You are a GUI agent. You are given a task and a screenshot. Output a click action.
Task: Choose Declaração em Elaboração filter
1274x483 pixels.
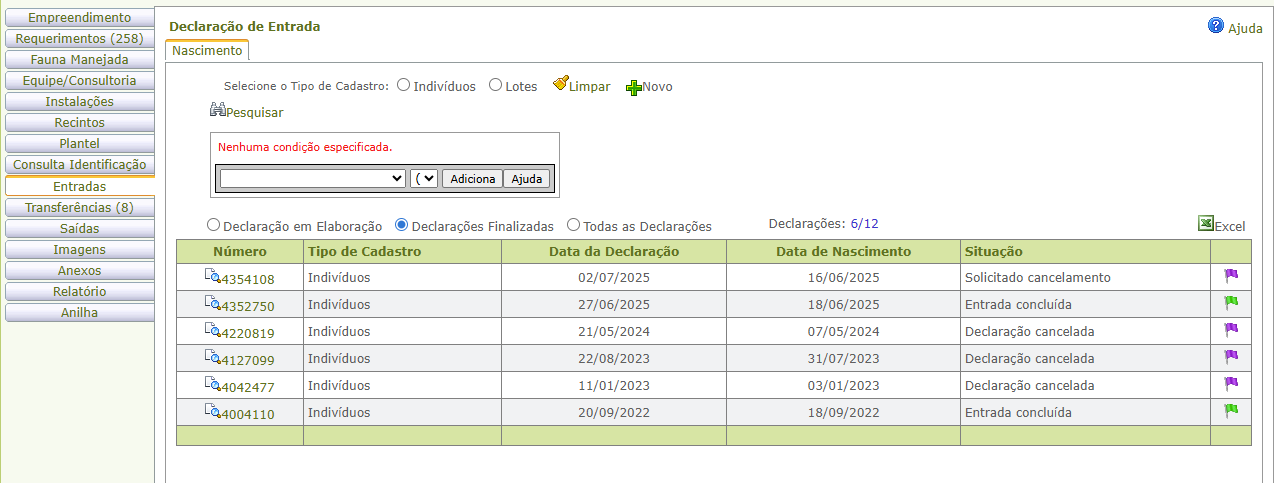[x=213, y=226]
